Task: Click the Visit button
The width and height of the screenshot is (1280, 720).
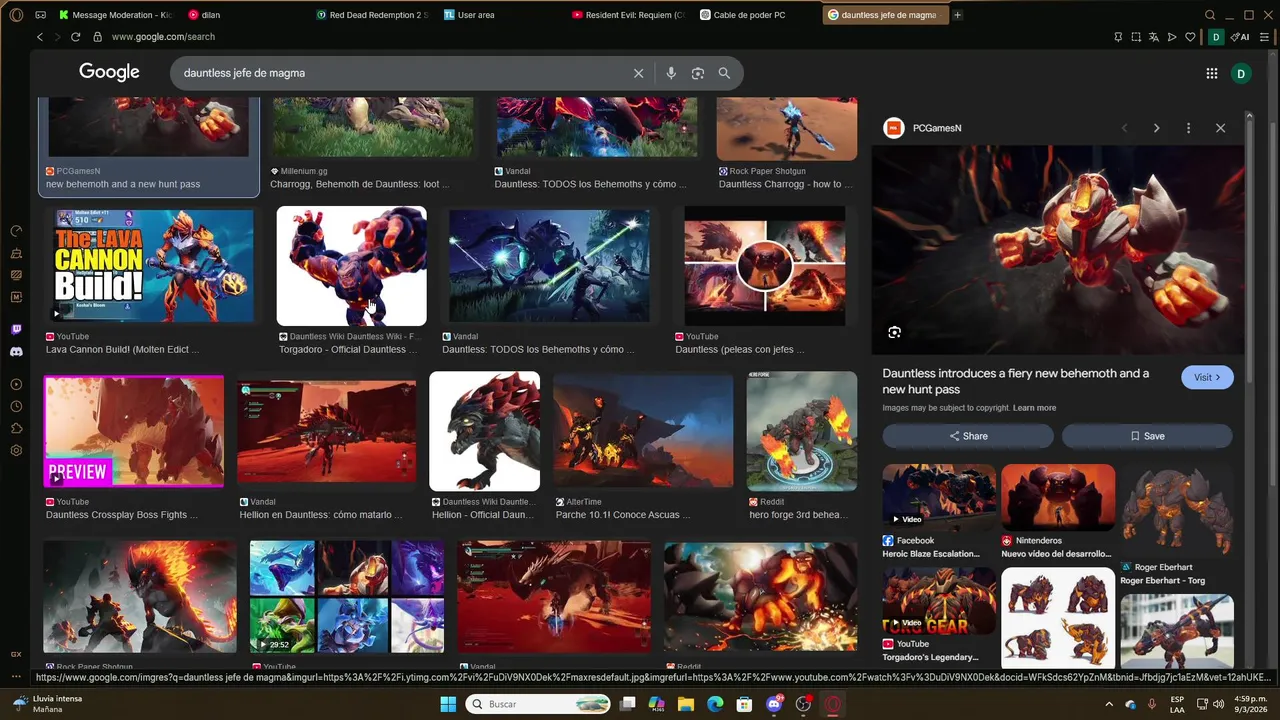Action: tap(1207, 377)
